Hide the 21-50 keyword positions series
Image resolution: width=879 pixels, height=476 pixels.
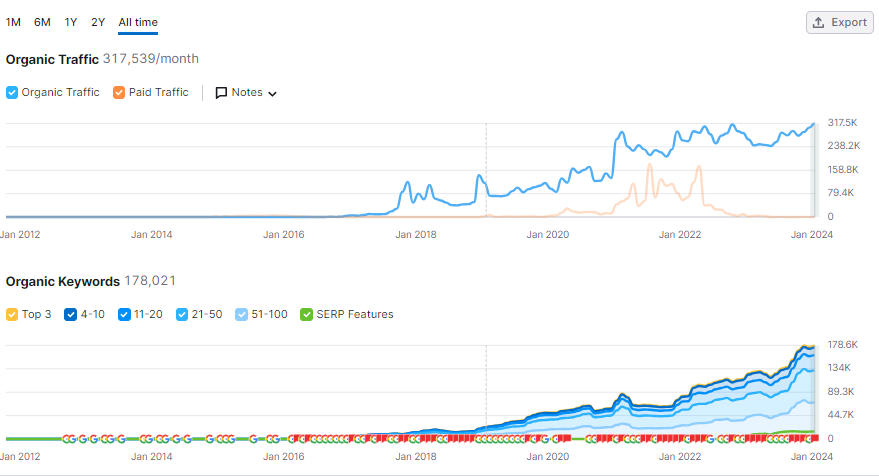point(181,315)
